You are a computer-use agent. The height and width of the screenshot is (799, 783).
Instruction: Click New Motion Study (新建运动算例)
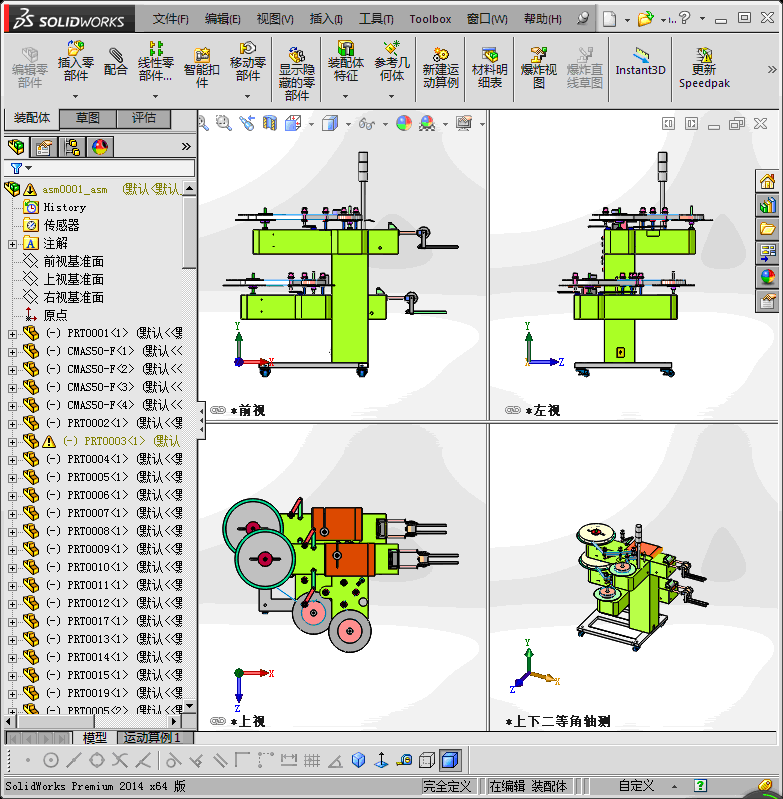pyautogui.click(x=441, y=68)
